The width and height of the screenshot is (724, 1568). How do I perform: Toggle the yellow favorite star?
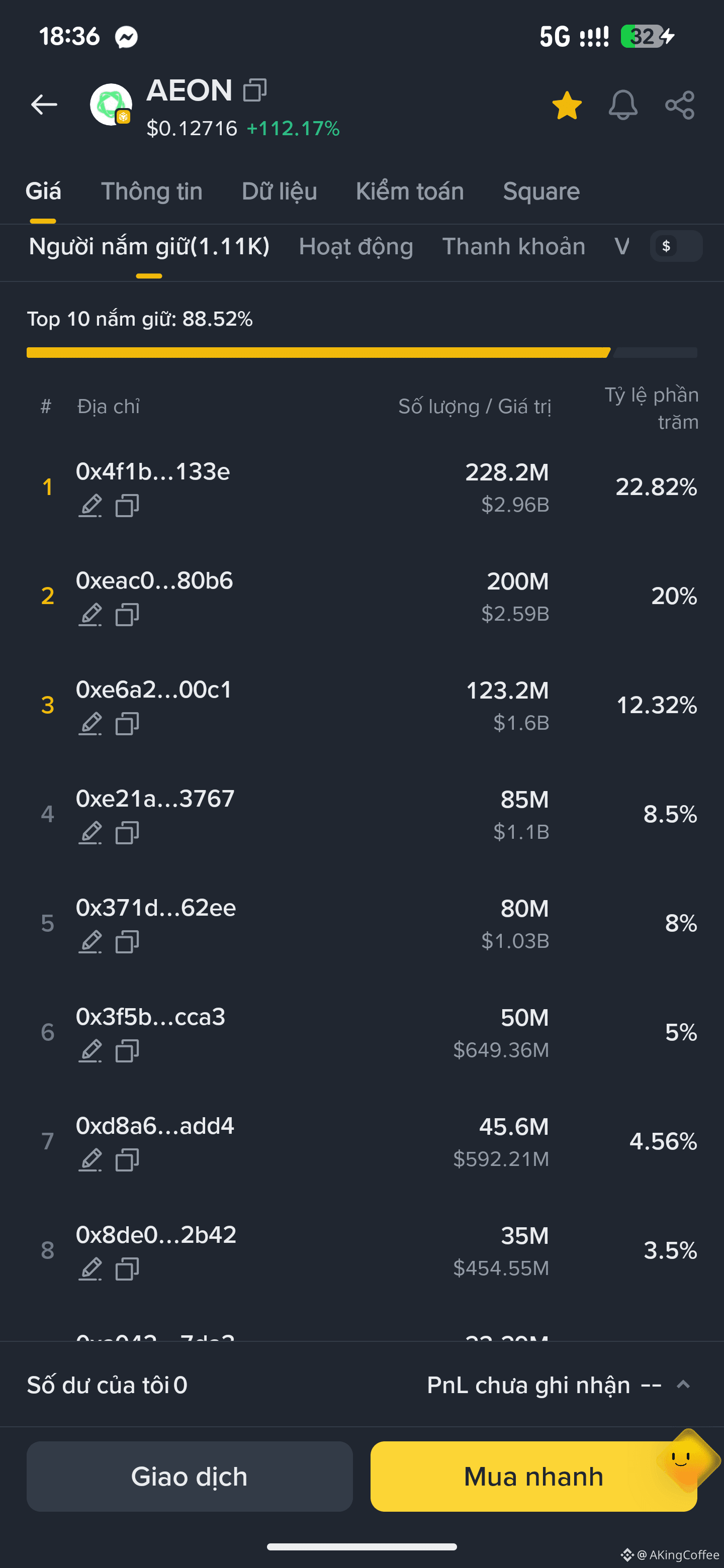[x=566, y=106]
